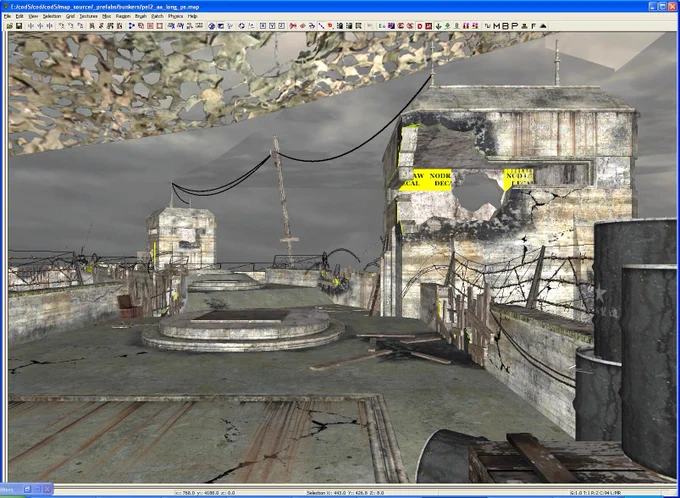Image resolution: width=680 pixels, height=498 pixels.
Task: Open the Region menu
Action: click(123, 16)
